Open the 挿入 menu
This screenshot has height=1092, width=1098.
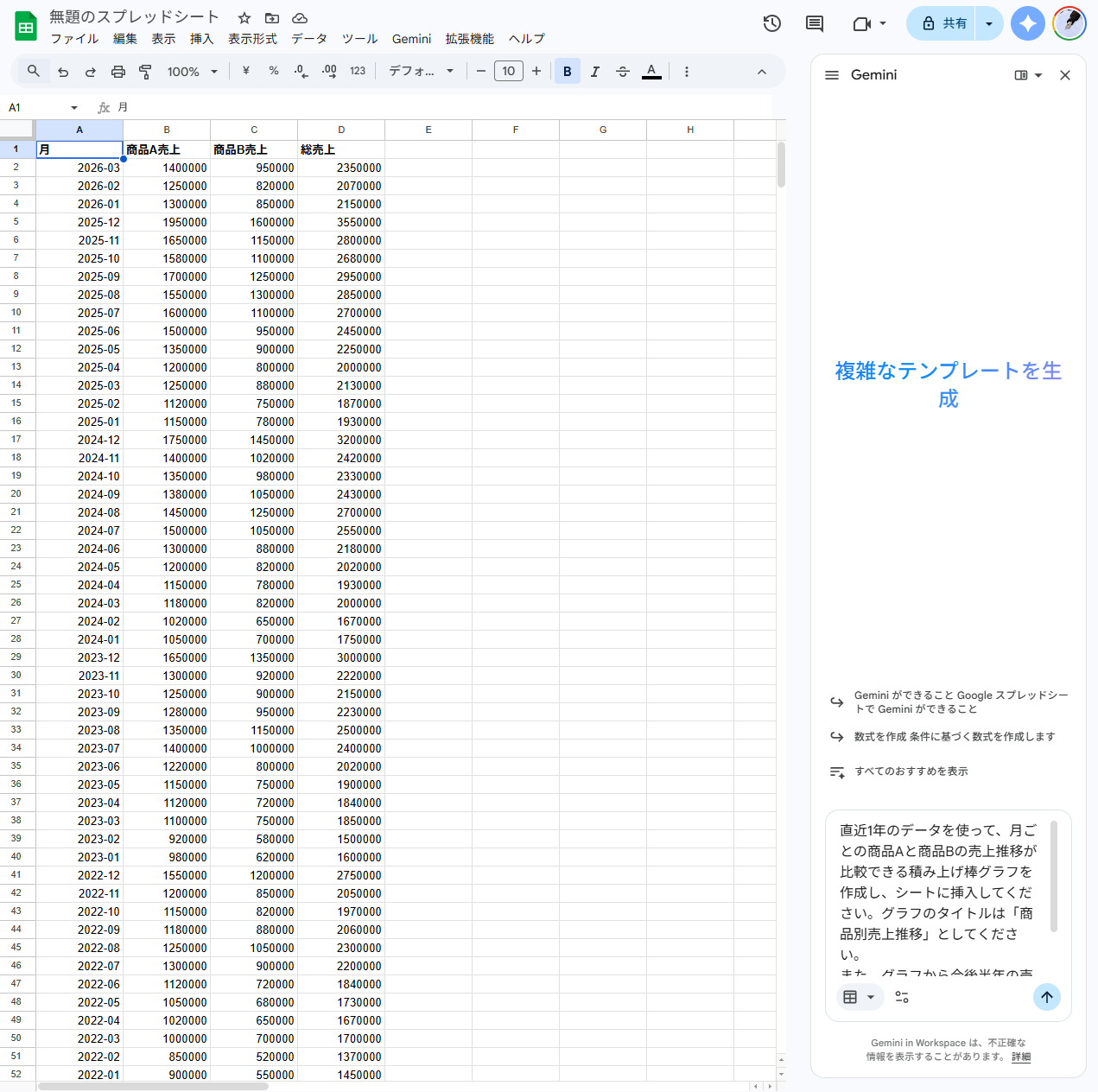point(201,39)
